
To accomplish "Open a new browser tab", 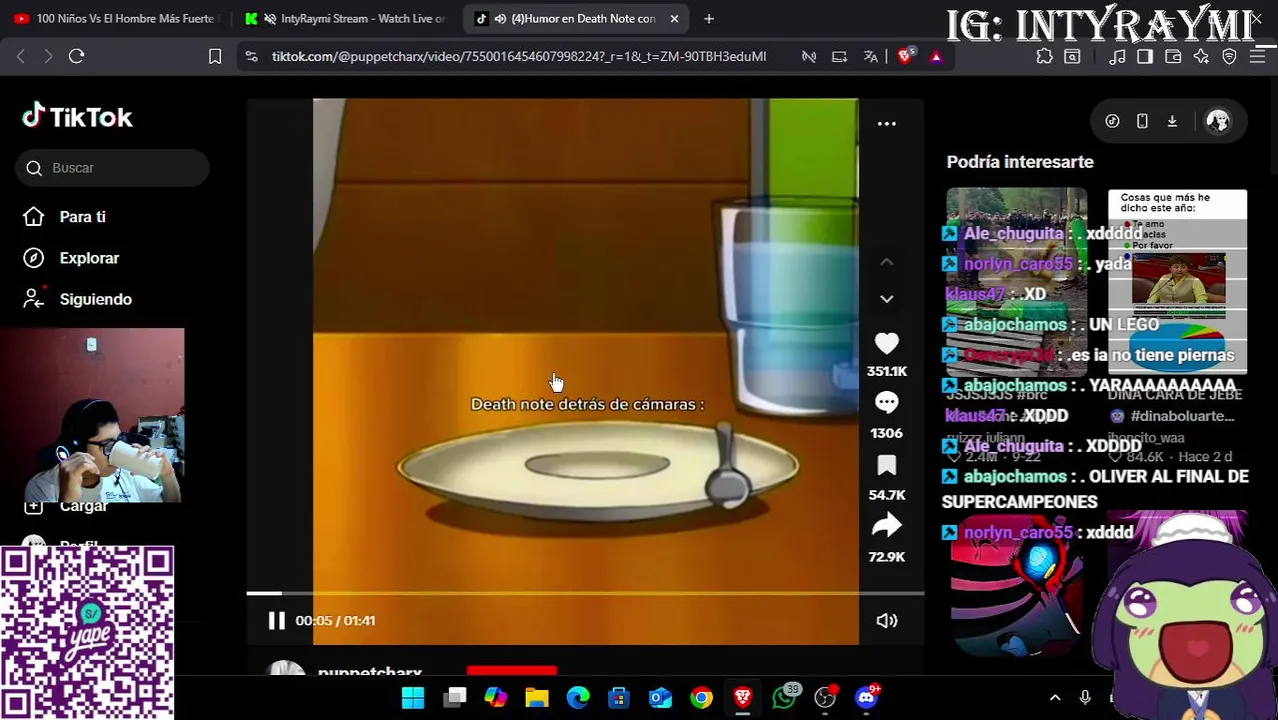I will pyautogui.click(x=709, y=18).
